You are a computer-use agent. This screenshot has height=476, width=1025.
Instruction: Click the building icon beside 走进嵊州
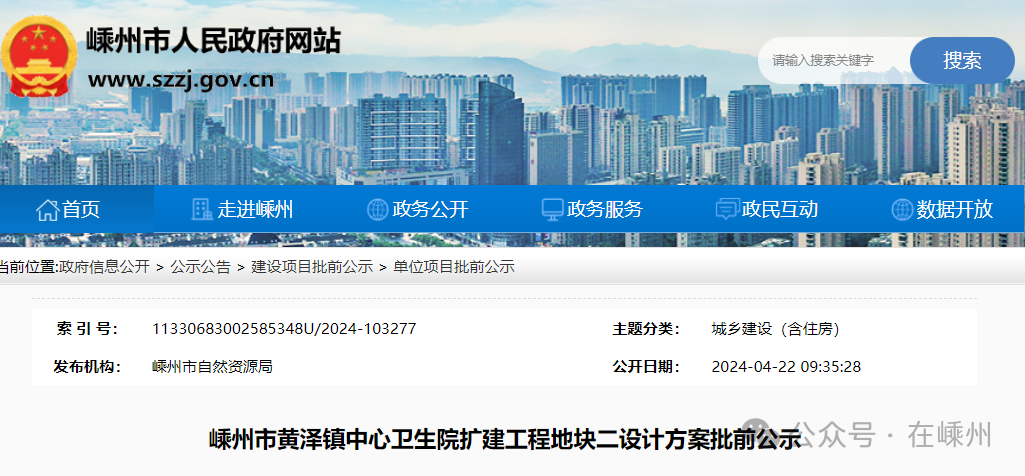point(202,209)
